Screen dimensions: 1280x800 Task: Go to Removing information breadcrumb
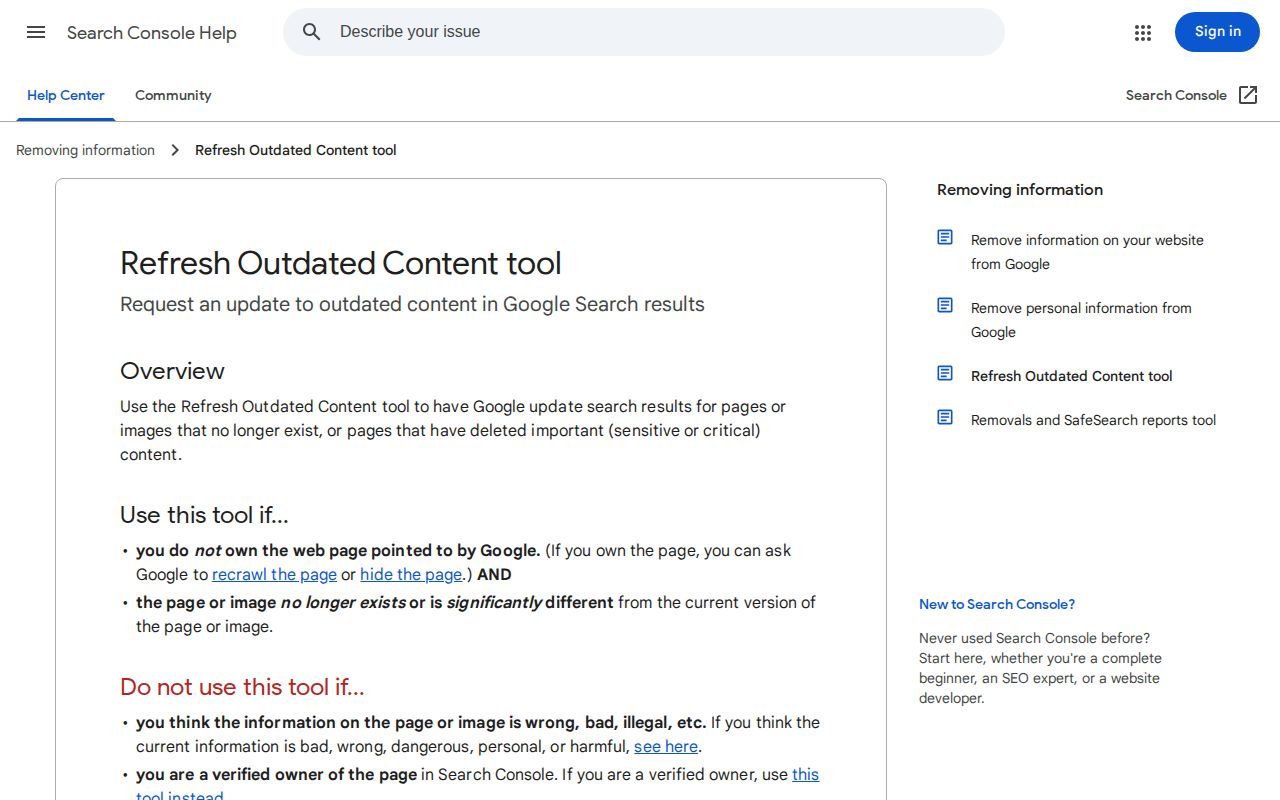click(x=85, y=150)
